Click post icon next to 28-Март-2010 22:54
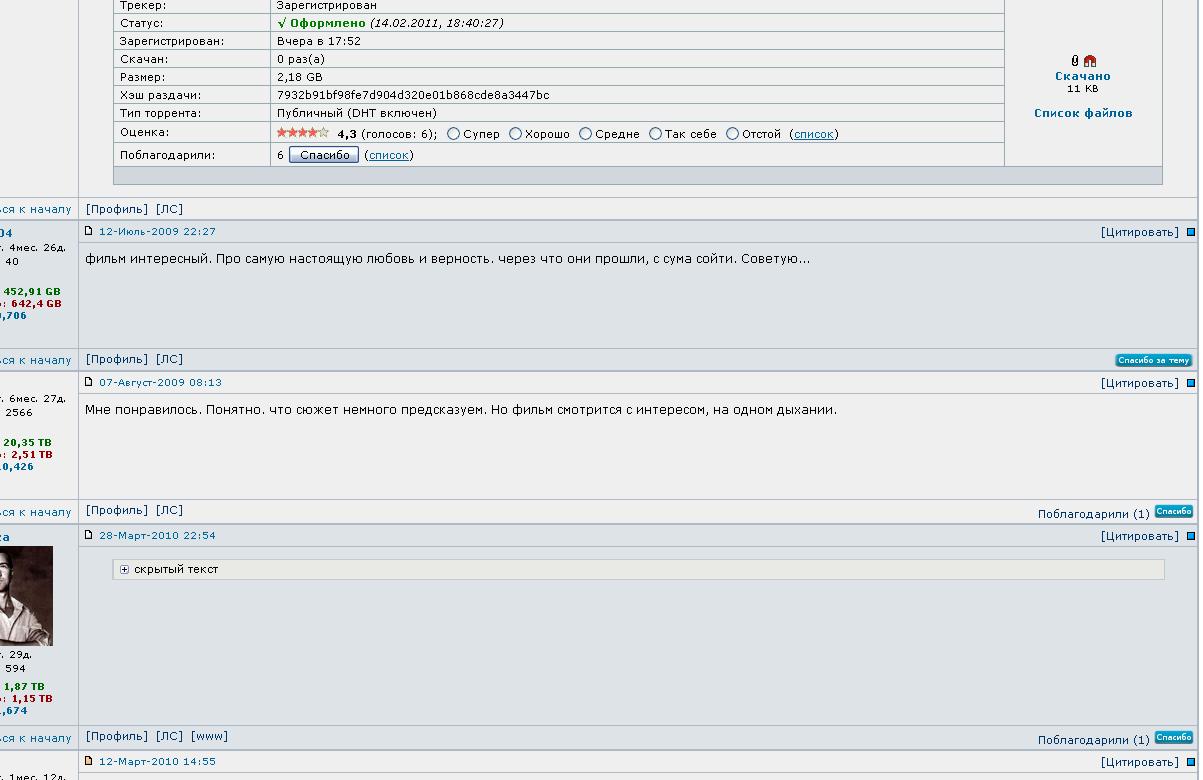The width and height of the screenshot is (1203, 780). coord(88,535)
